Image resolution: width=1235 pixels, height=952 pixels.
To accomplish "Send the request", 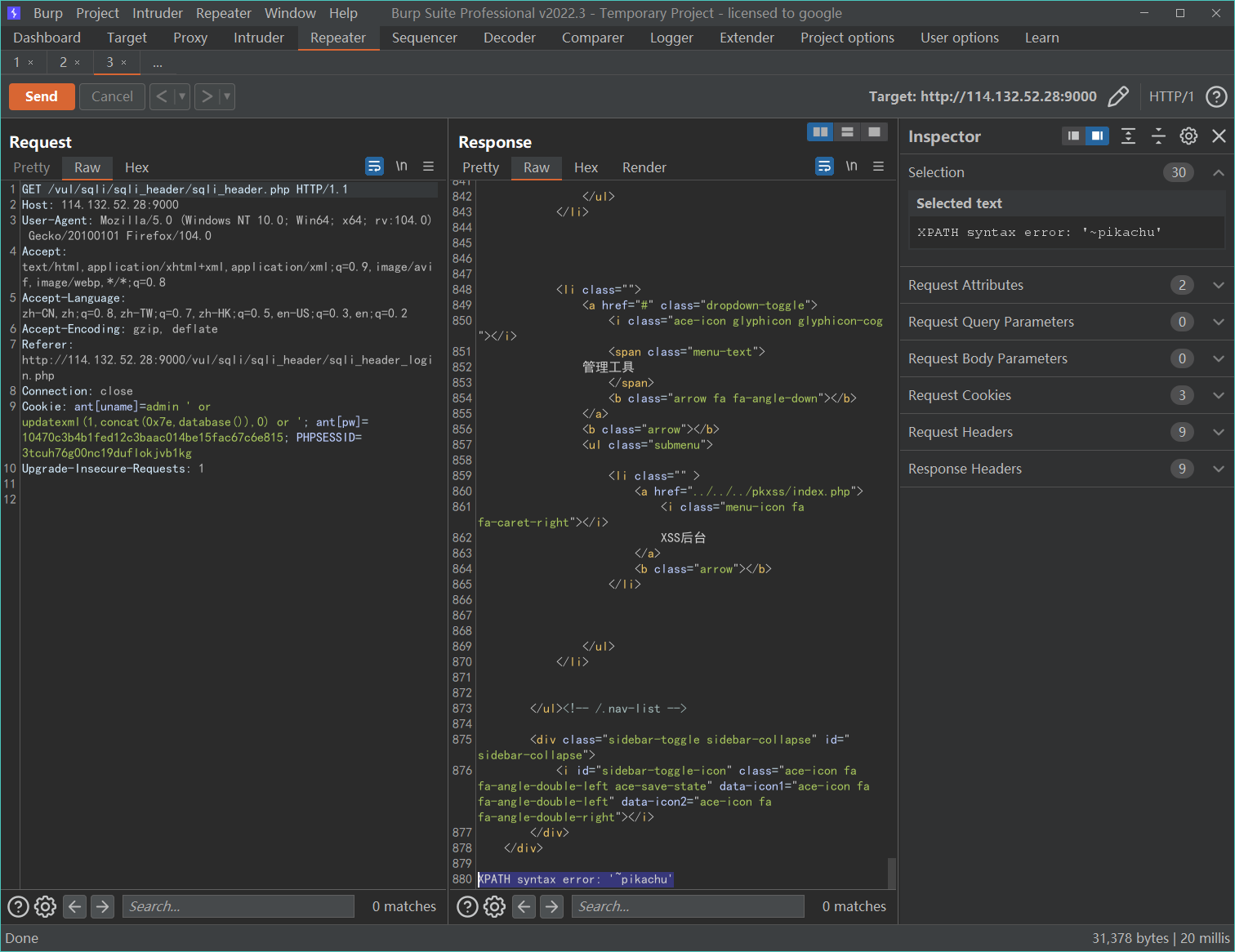I will coord(42,96).
